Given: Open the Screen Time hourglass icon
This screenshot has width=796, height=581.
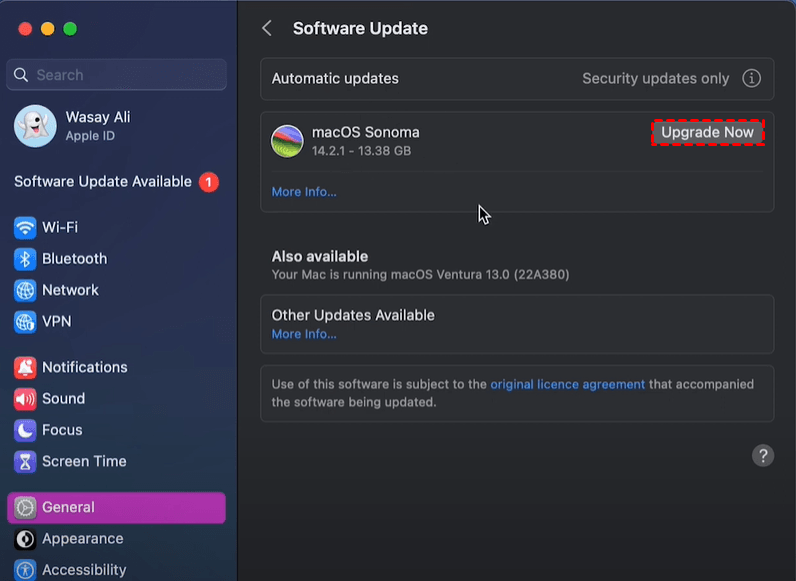Looking at the screenshot, I should (25, 462).
